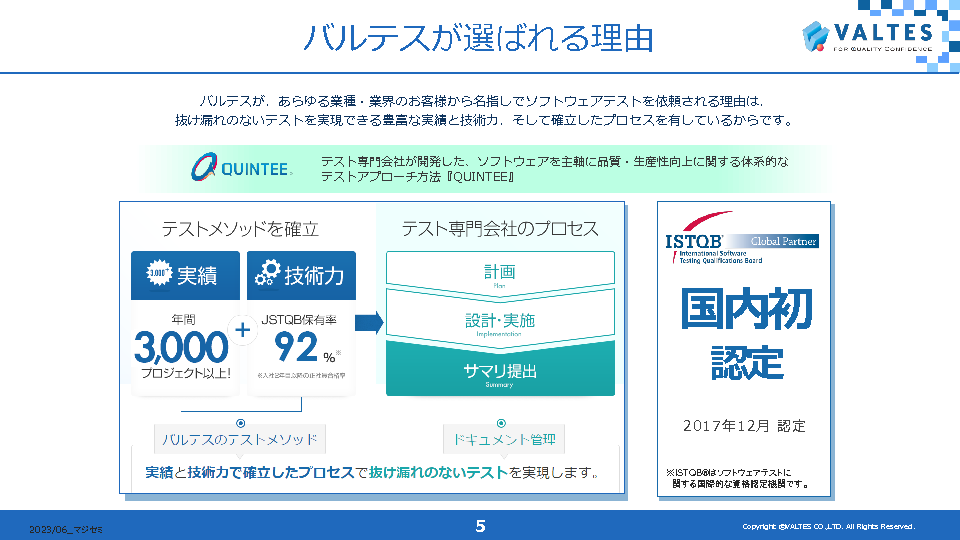This screenshot has height=540, width=960.
Task: Click the blue right arrow to the process
Action: click(x=369, y=323)
